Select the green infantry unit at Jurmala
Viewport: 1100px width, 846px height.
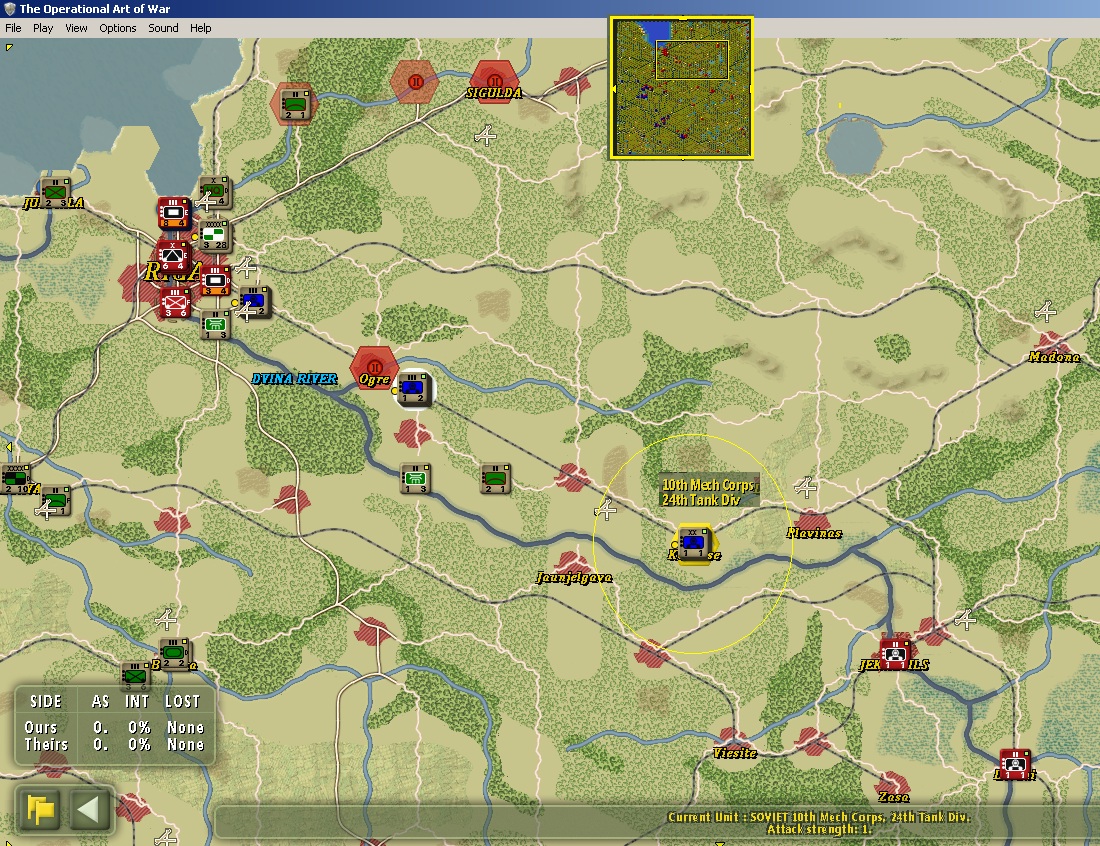tap(55, 193)
